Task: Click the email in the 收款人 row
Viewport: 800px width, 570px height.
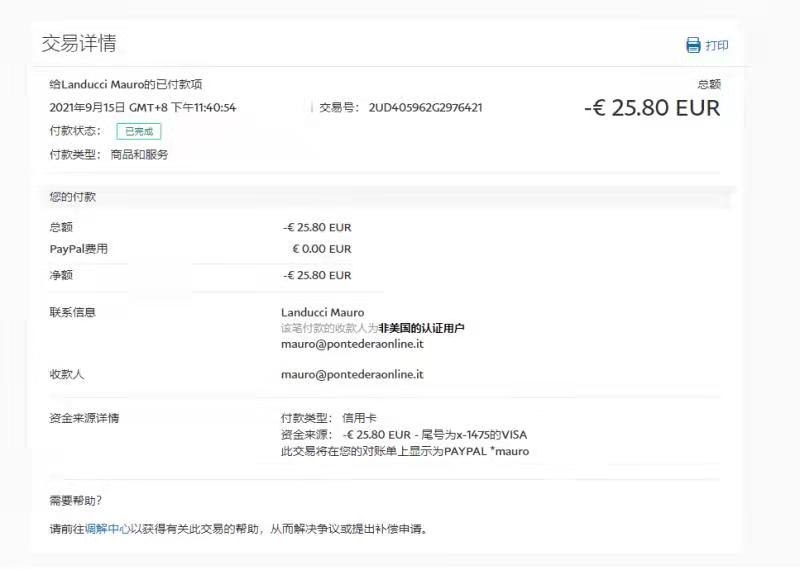Action: (352, 374)
